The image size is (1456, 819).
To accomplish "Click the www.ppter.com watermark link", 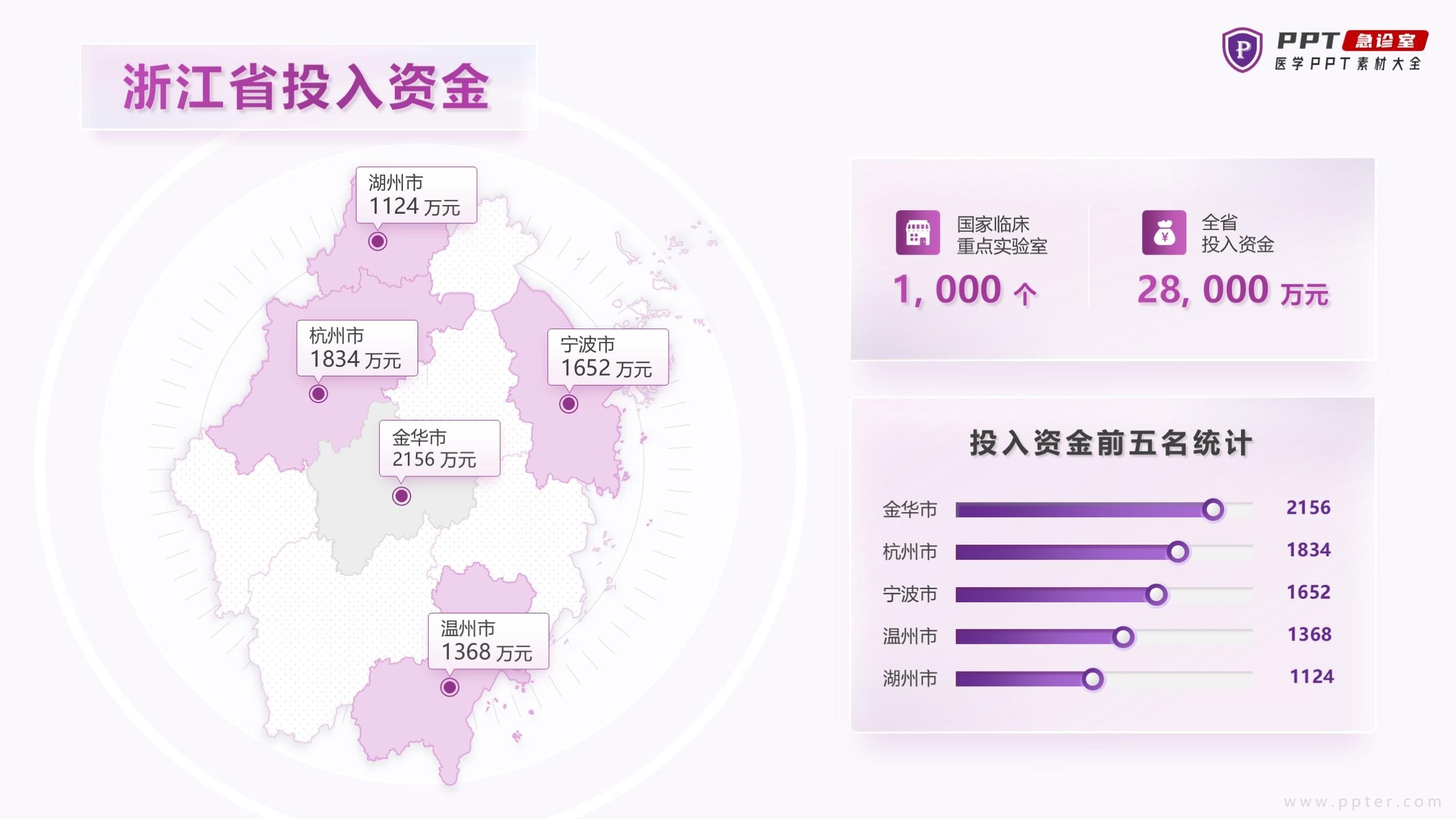I will point(1362,802).
